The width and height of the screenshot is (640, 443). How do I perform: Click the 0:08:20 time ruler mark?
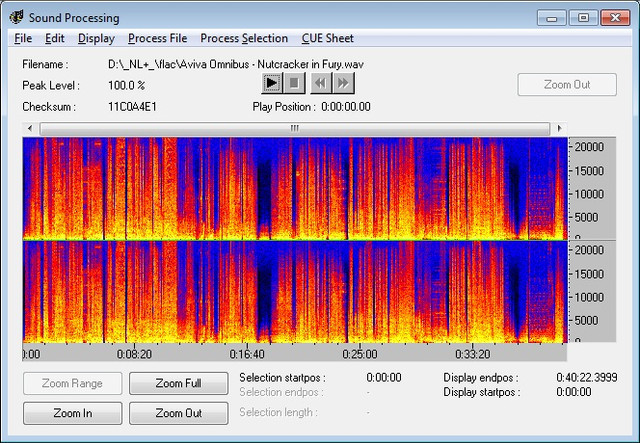pyautogui.click(x=134, y=354)
